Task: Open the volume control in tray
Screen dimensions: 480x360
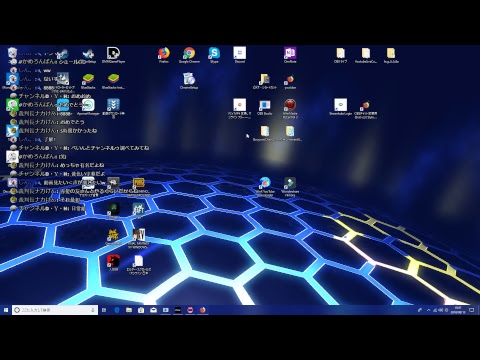Action: tap(441, 310)
